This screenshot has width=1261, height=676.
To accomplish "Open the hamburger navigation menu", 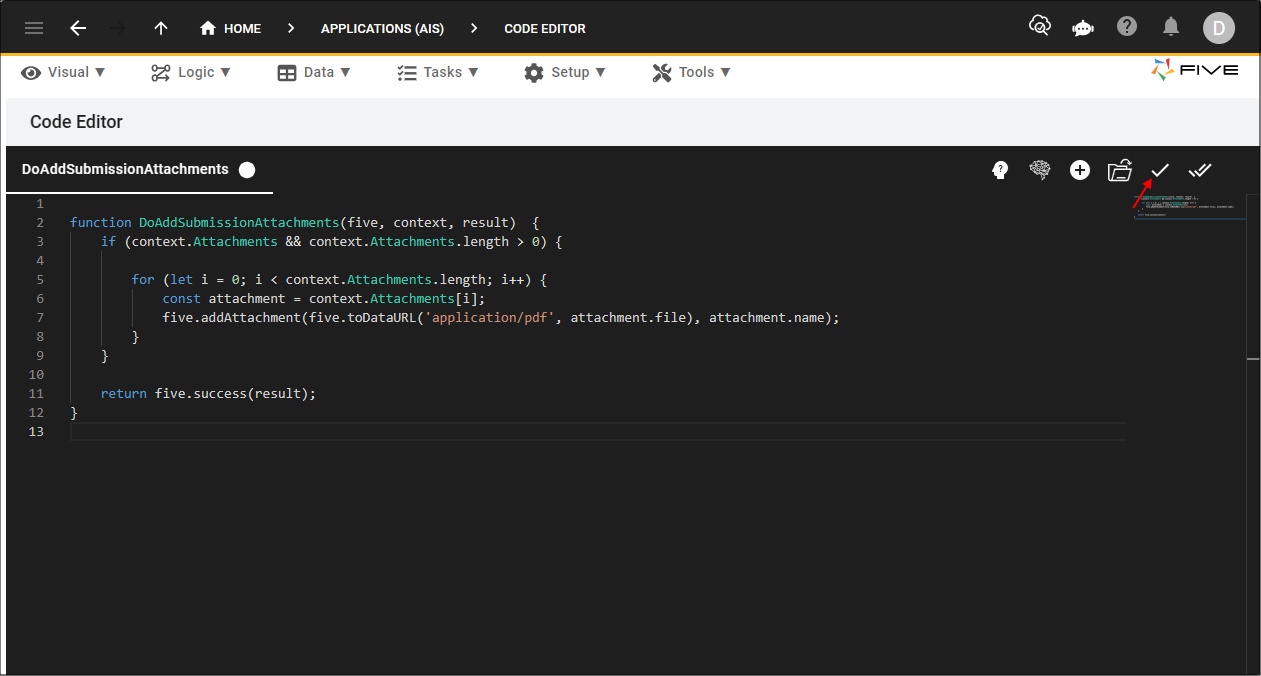I will 34,28.
